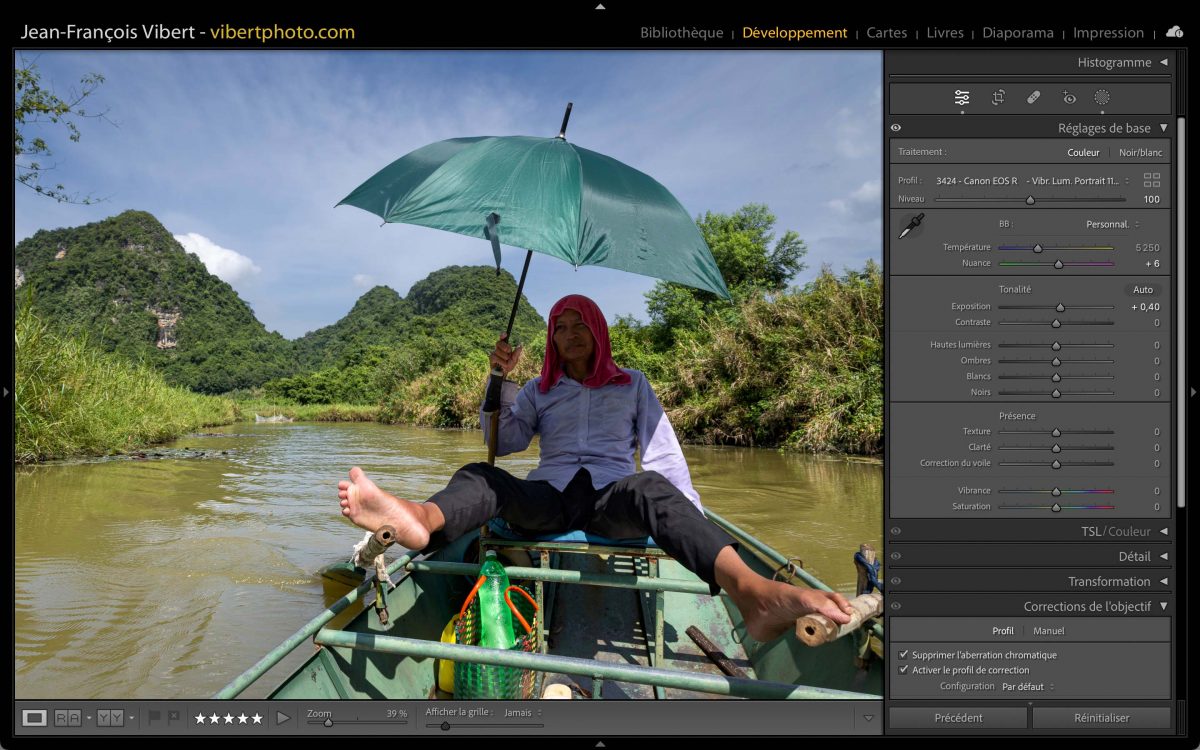The height and width of the screenshot is (750, 1200).
Task: Click the Précédent button
Action: [958, 717]
